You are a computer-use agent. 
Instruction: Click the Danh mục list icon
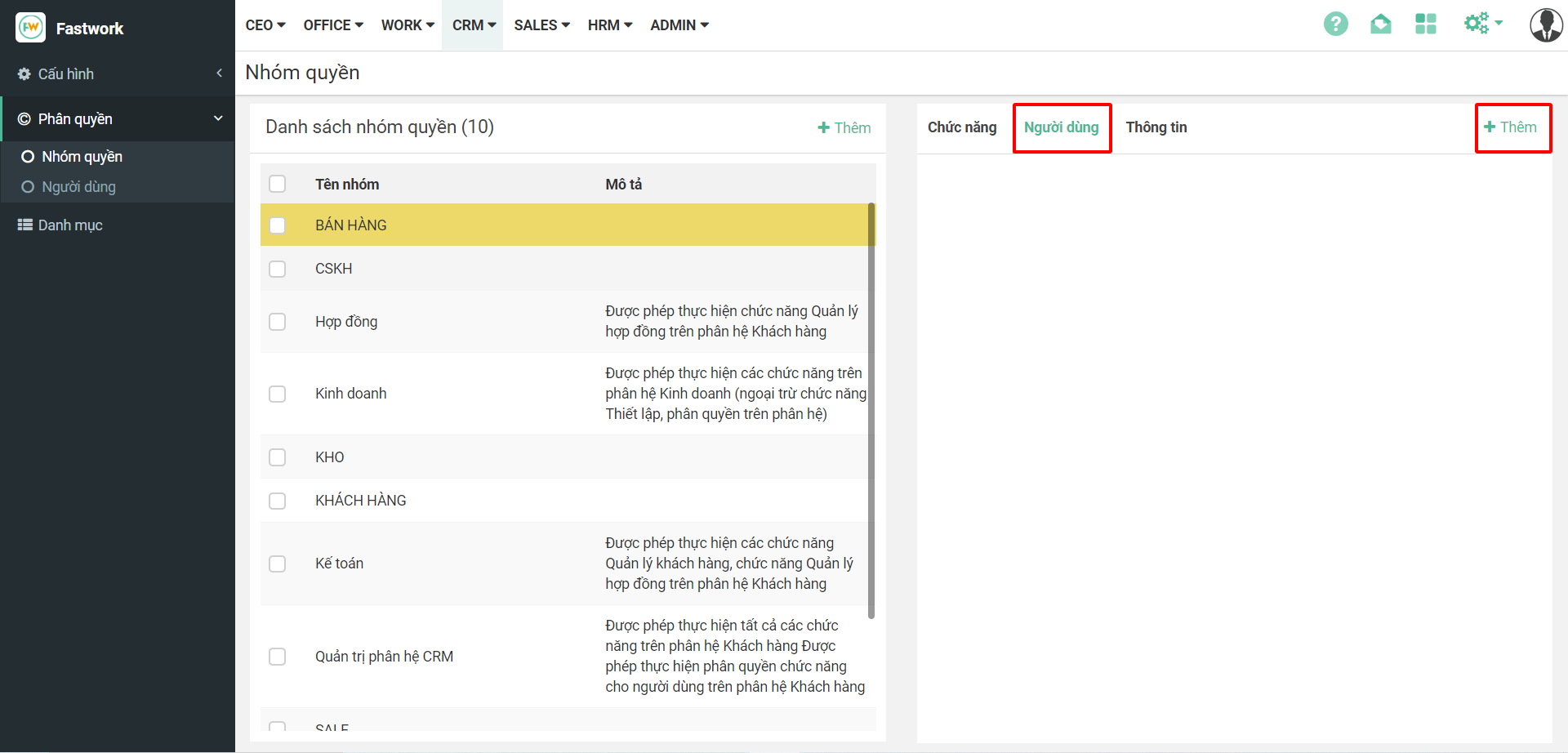coord(25,225)
